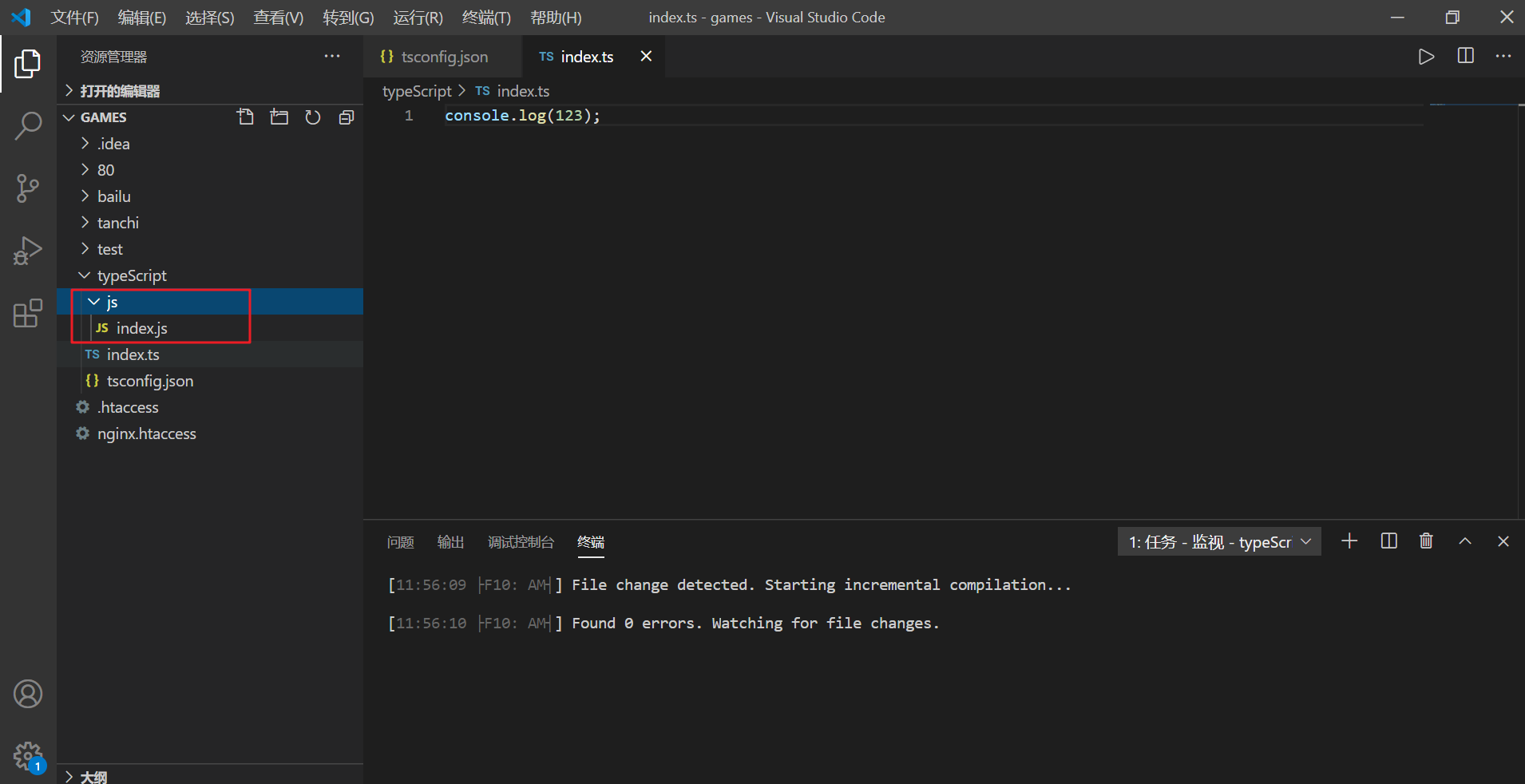This screenshot has width=1525, height=784.
Task: Select index.js inside the js folder
Action: 143,328
